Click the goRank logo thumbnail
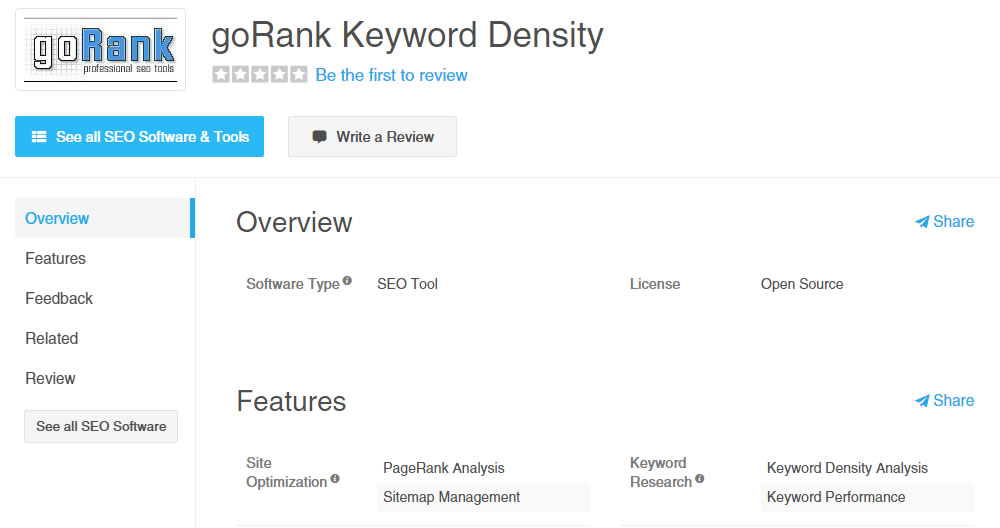1000x528 pixels. click(100, 50)
